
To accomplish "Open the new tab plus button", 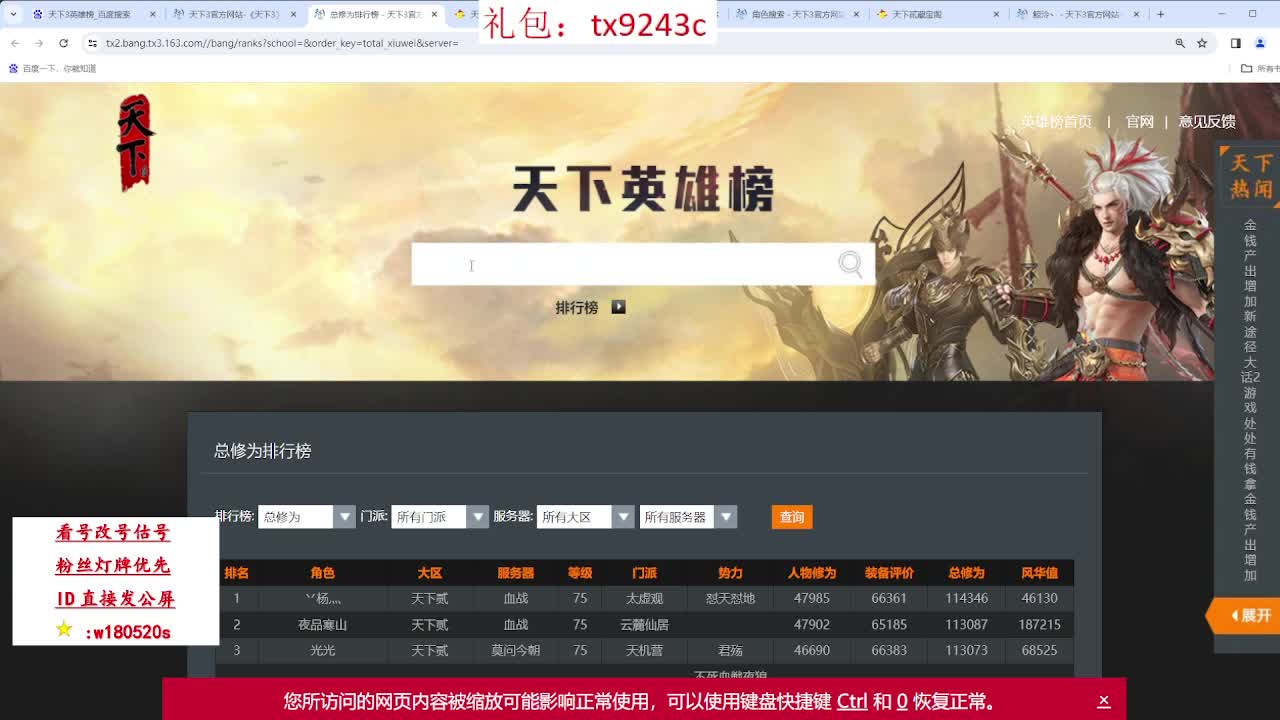I will point(1160,14).
